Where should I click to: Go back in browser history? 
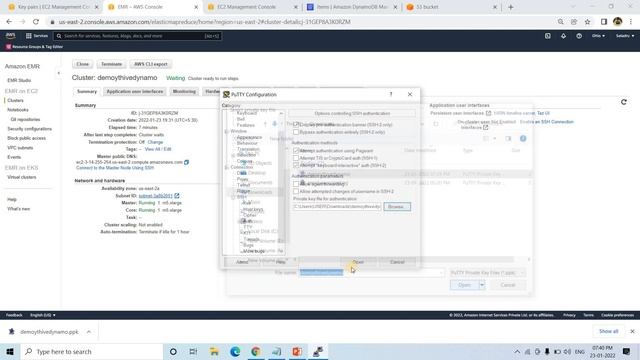point(9,22)
